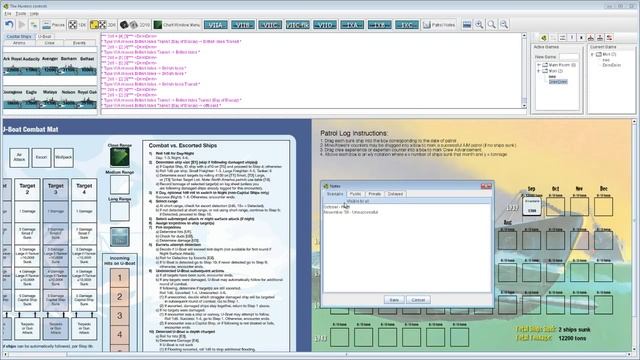Collapse the Current Game room node
The width and height of the screenshot is (640, 360).
coord(592,54)
